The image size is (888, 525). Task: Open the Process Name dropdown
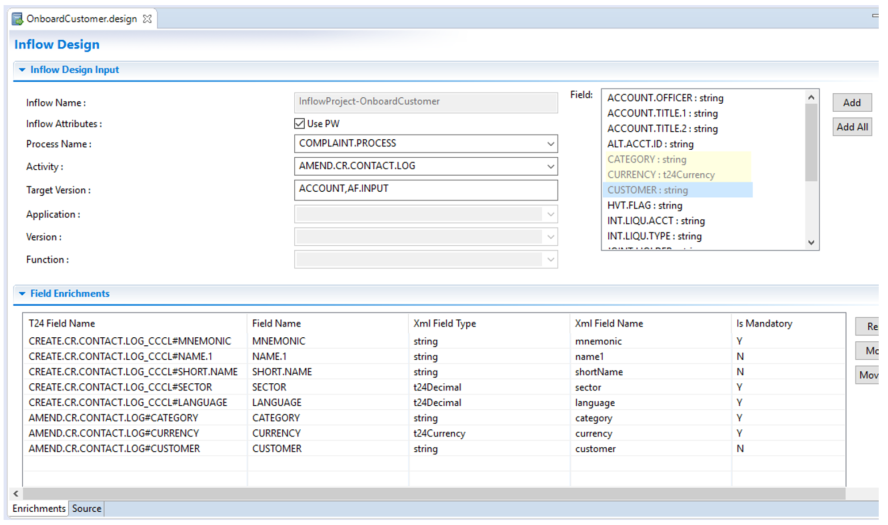(550, 144)
